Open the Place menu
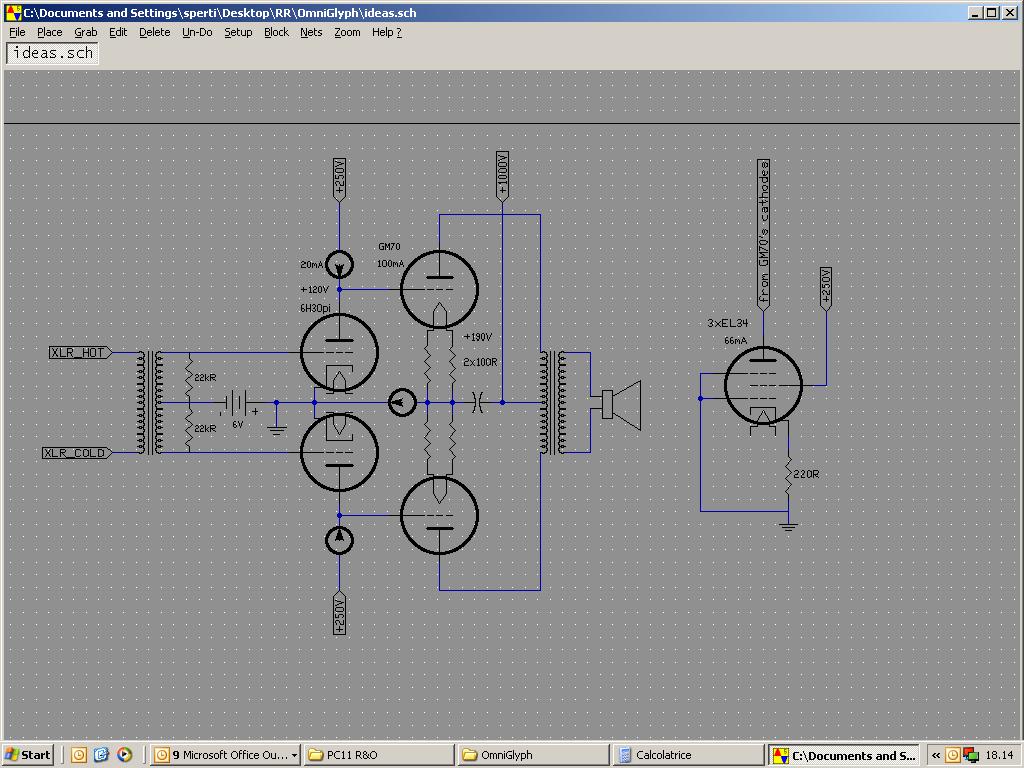Viewport: 1024px width, 768px height. (50, 32)
